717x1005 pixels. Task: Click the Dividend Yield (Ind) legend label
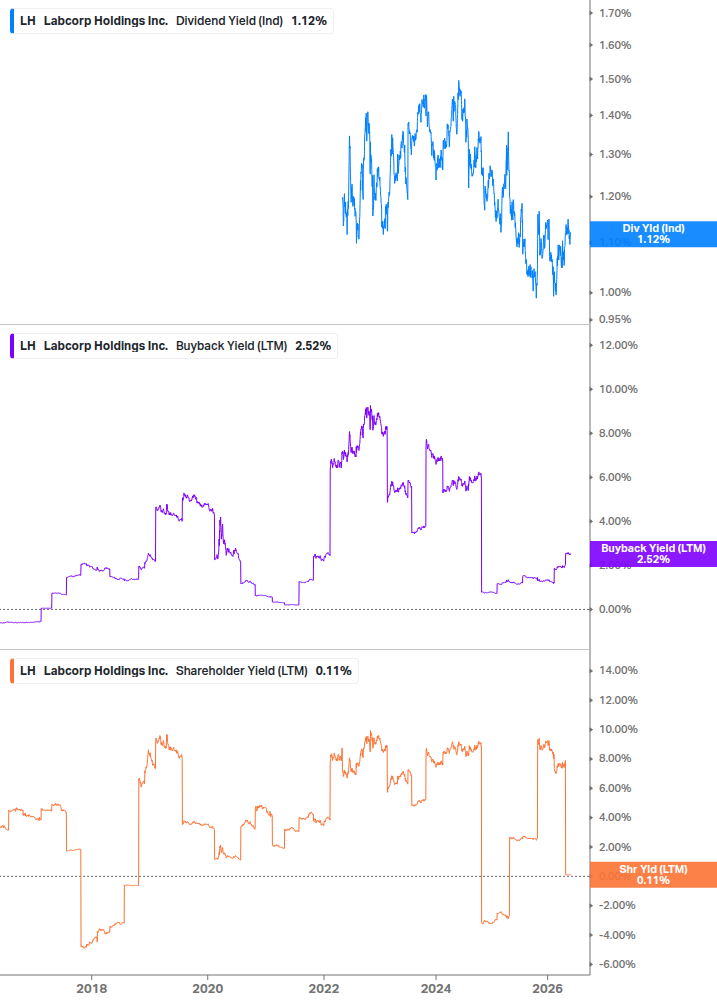[x=229, y=21]
